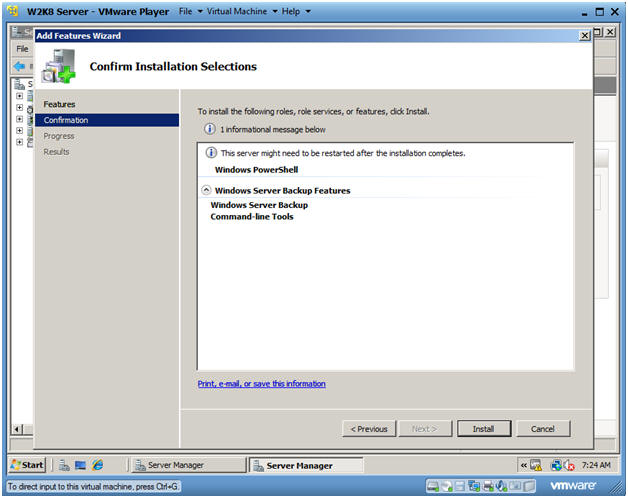Expand the third plus box in Server Manager tree
This screenshot has height=498, width=628.
pyautogui.click(x=19, y=119)
